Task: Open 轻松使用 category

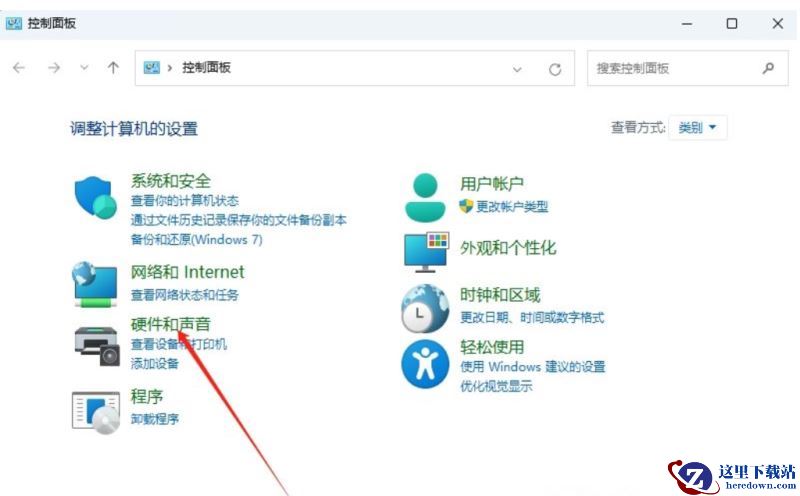Action: click(492, 347)
